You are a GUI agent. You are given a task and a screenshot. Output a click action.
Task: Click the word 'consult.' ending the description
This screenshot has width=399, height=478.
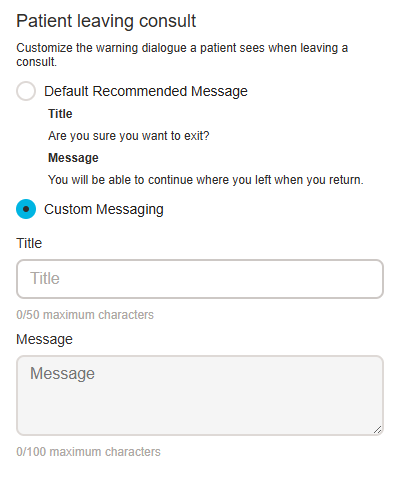[36, 62]
